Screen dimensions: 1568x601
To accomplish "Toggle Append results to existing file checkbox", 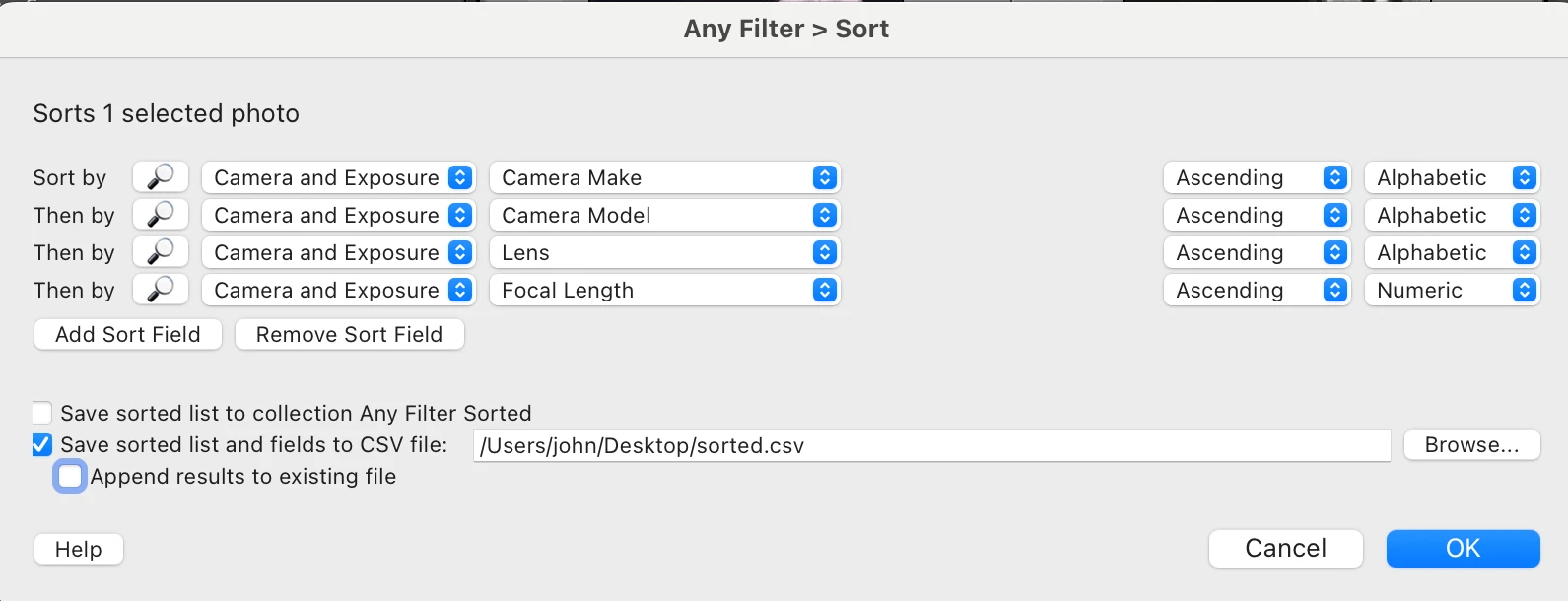I will pos(70,477).
